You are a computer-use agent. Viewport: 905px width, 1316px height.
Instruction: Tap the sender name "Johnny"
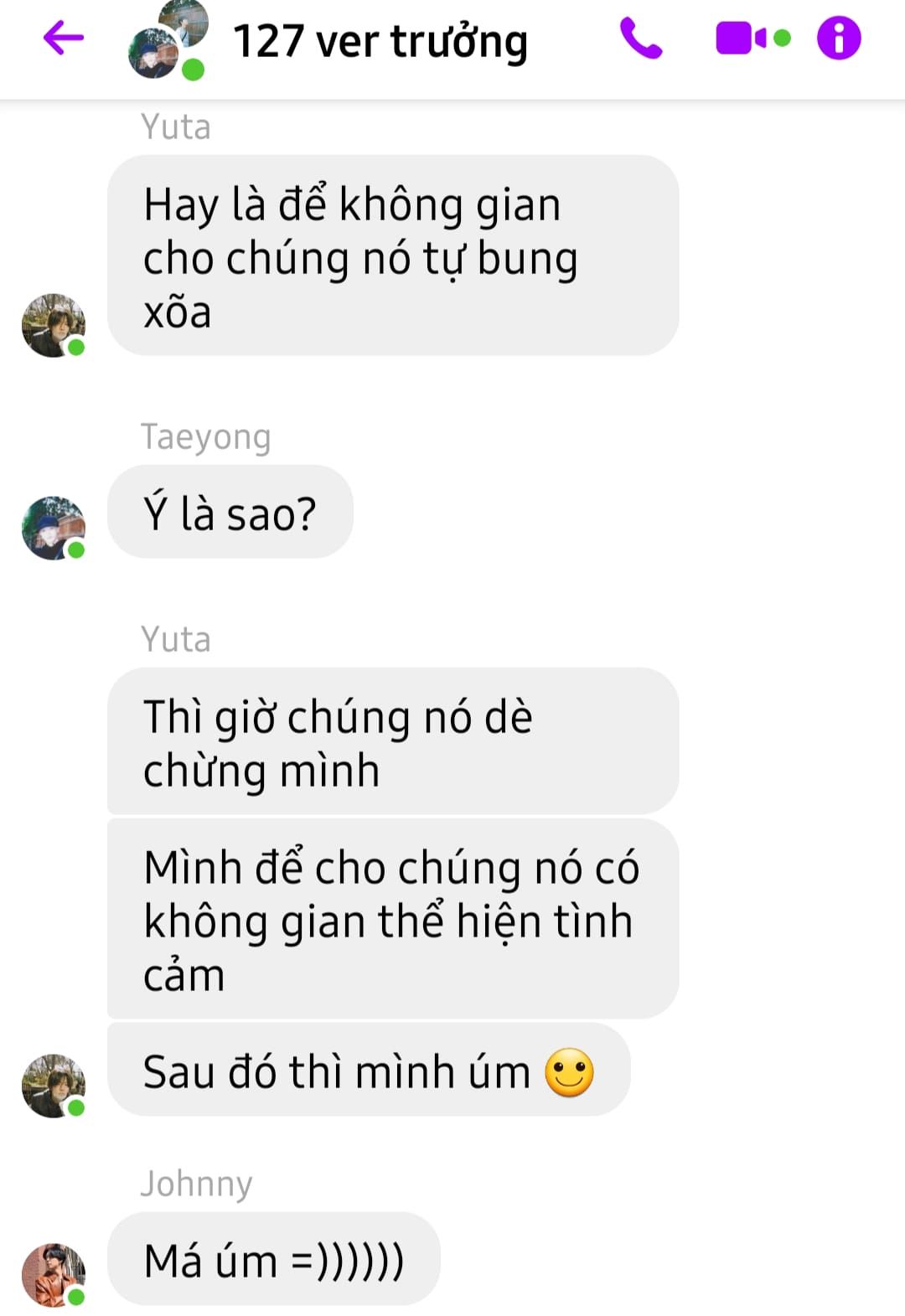point(197,1184)
